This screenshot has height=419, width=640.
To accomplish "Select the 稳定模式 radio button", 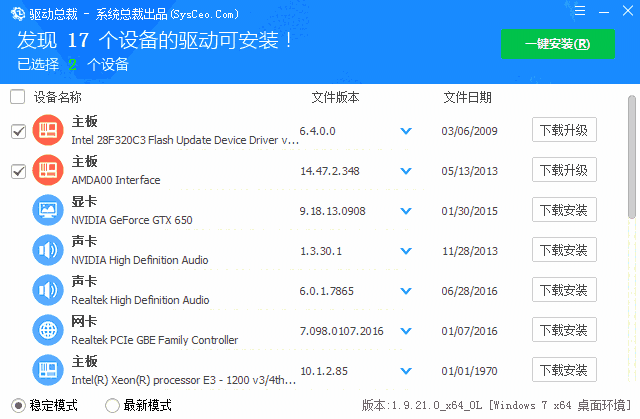I will click(x=18, y=406).
